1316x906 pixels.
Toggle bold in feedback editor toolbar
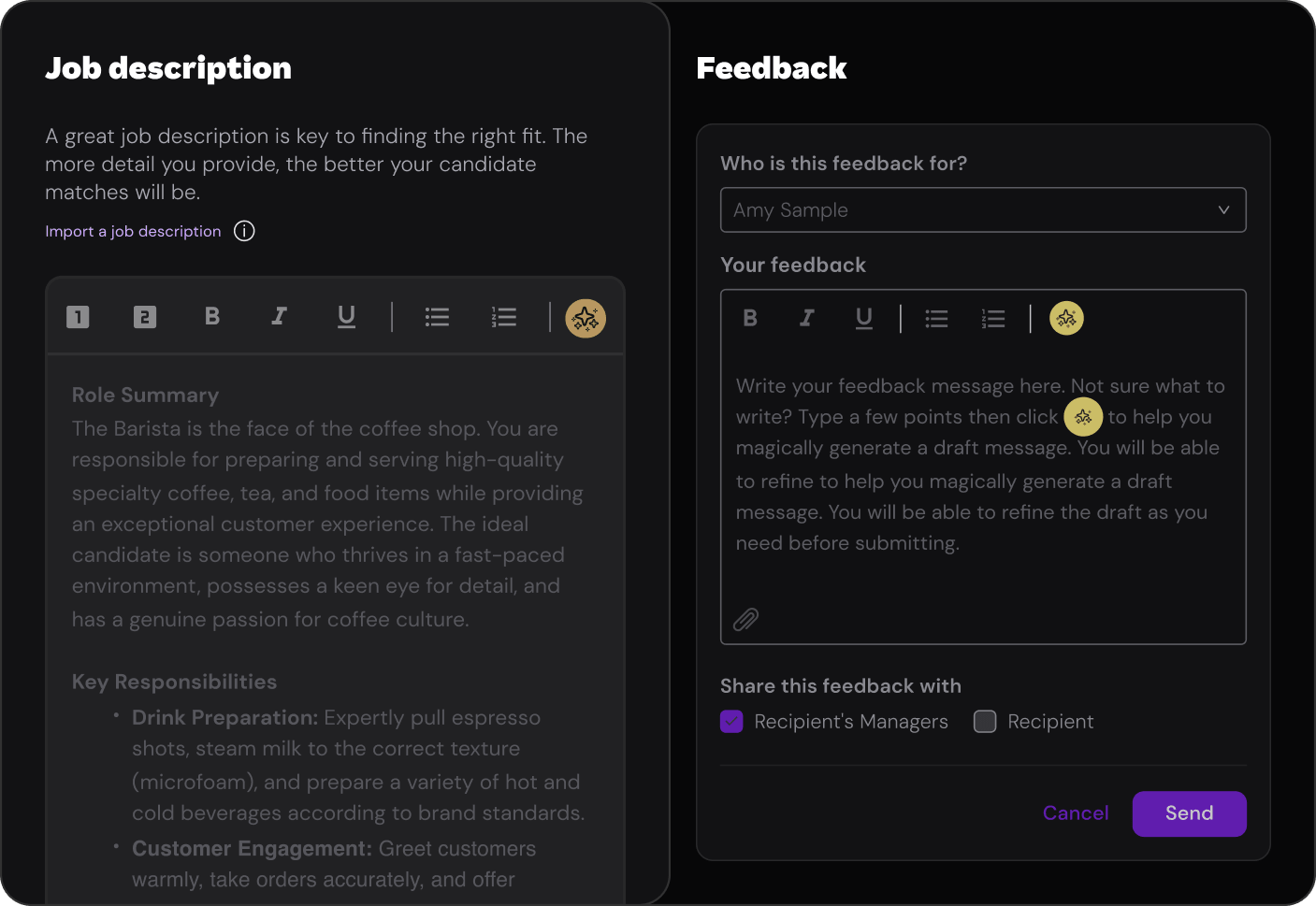(750, 319)
